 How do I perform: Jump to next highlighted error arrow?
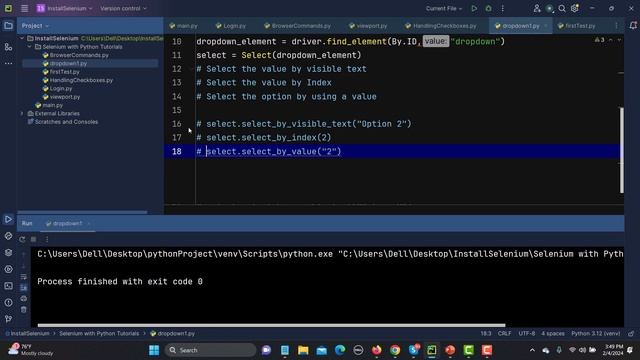coord(620,40)
